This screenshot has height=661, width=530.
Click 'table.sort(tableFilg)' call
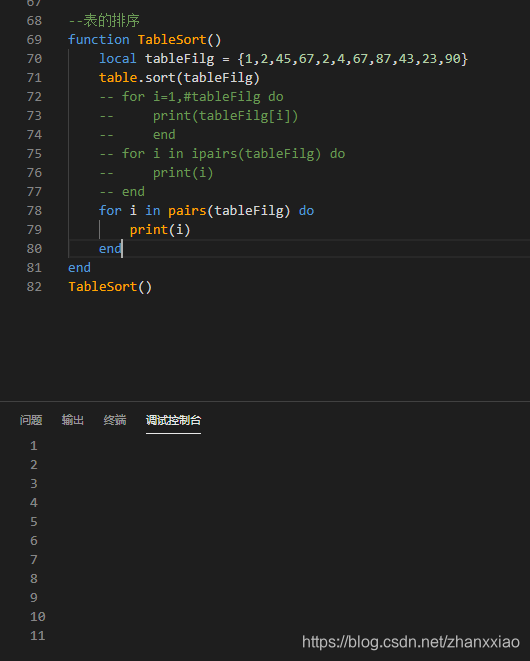[179, 78]
